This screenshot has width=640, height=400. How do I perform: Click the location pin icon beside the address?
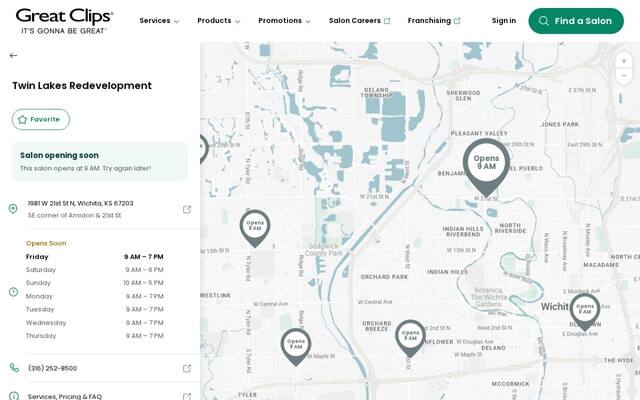[13, 209]
